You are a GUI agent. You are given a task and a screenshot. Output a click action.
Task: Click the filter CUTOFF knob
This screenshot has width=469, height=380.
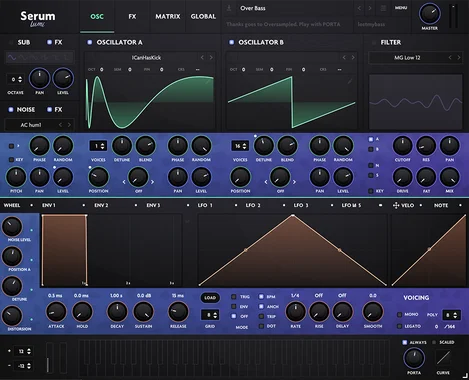(403, 146)
